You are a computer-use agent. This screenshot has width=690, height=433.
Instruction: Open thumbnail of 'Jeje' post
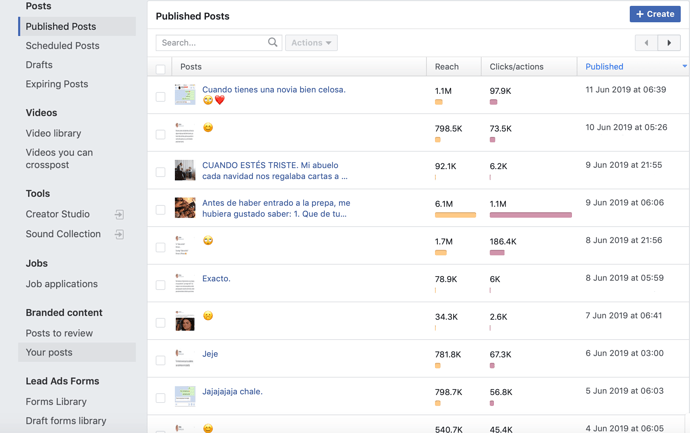point(185,358)
